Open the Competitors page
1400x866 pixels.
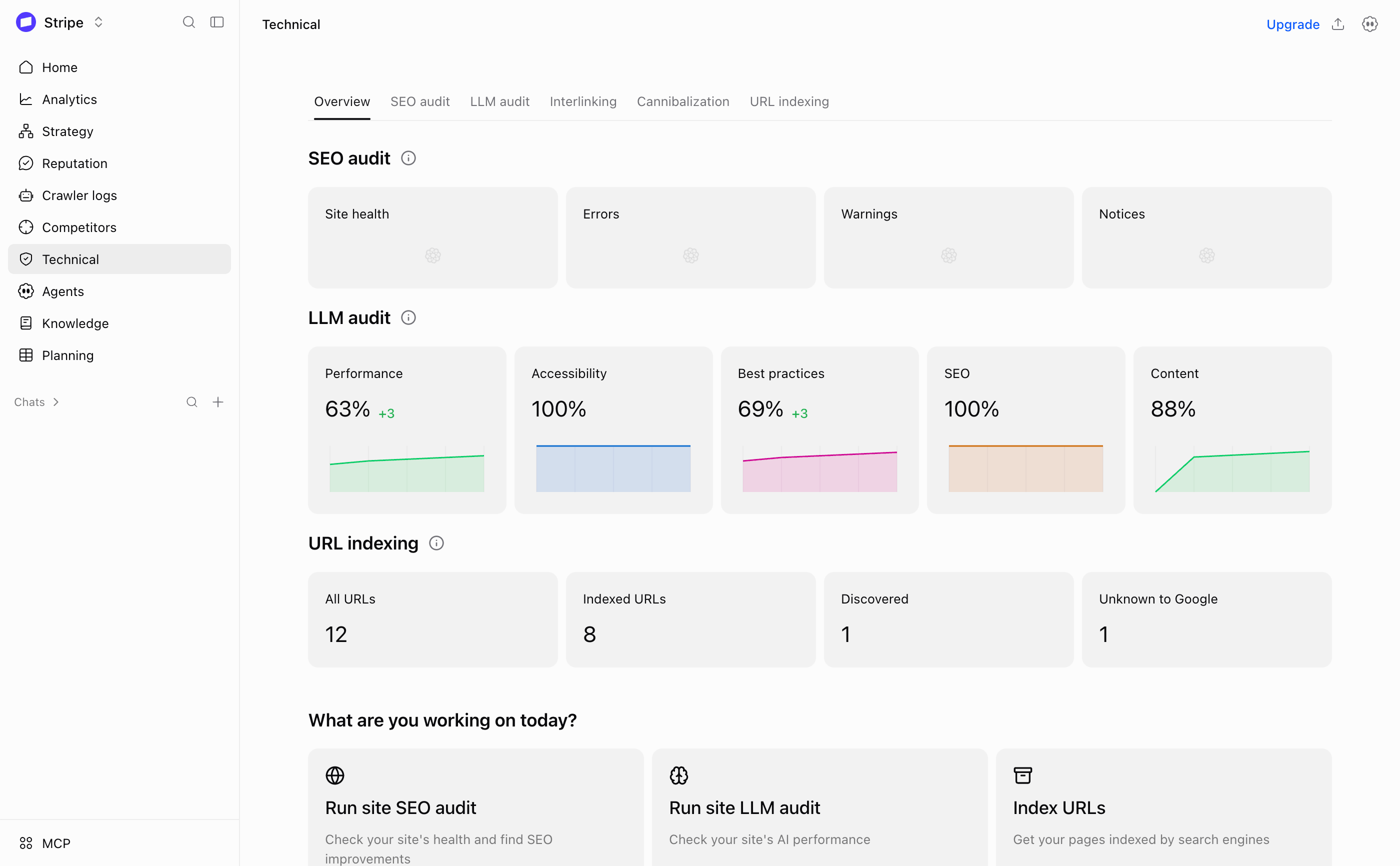(x=119, y=227)
